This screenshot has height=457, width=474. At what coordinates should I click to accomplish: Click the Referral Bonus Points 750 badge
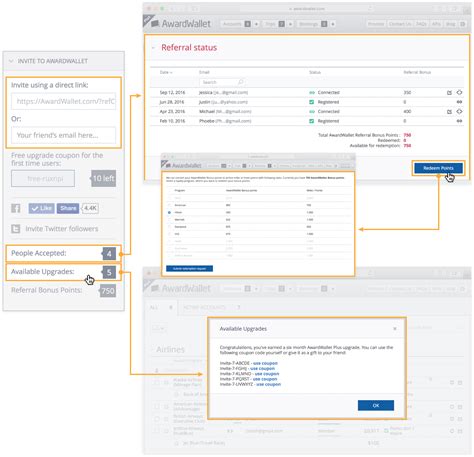point(108,291)
